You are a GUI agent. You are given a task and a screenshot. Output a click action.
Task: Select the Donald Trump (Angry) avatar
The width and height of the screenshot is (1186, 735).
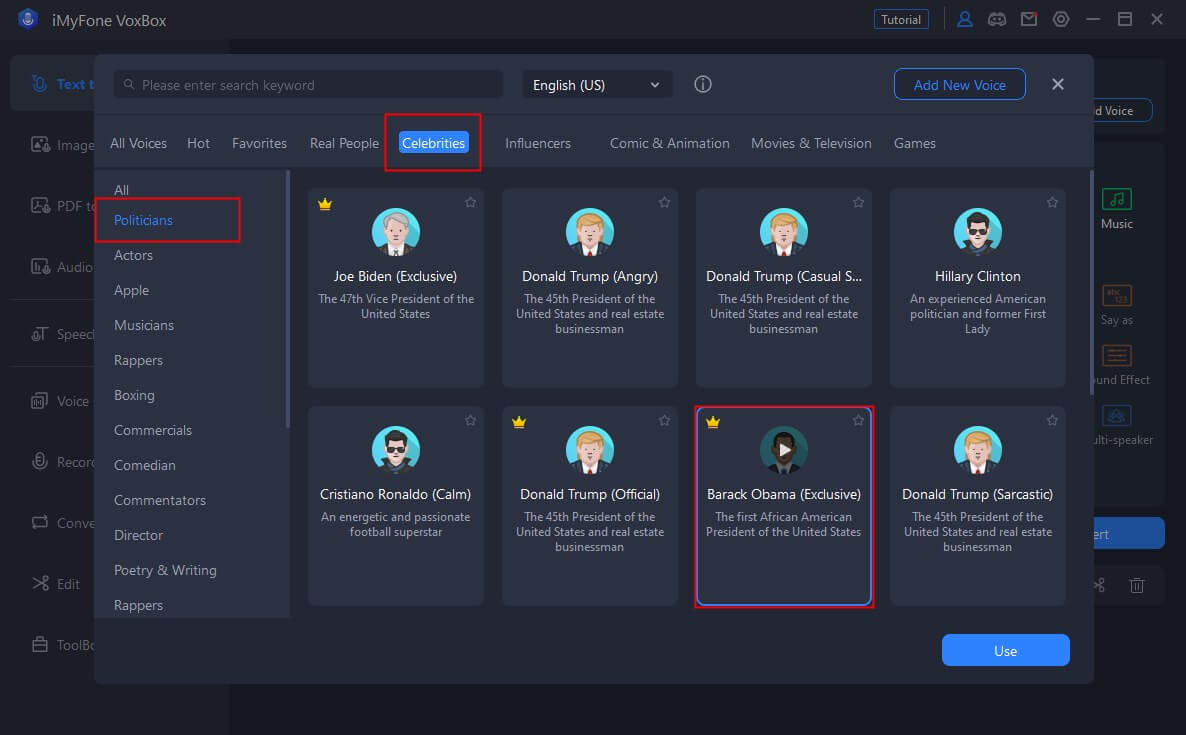pyautogui.click(x=590, y=232)
